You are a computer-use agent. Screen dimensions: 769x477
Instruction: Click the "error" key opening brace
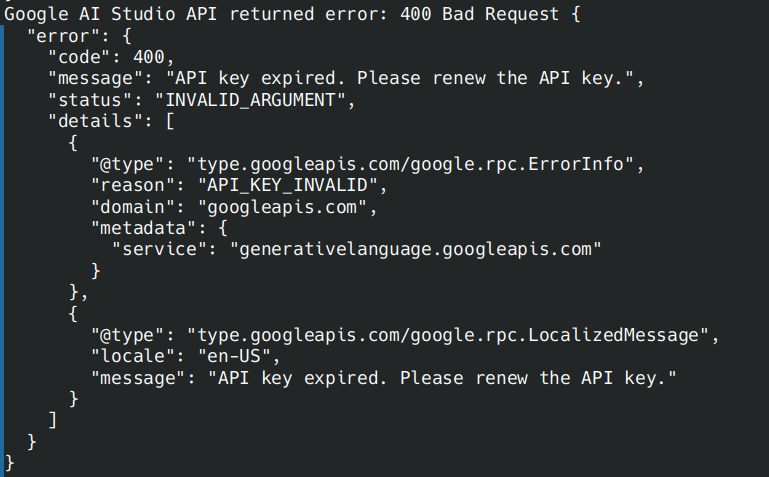tap(127, 36)
